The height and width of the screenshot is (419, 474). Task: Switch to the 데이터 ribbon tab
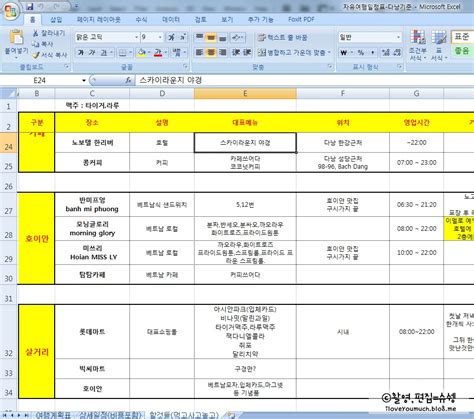coord(171,20)
